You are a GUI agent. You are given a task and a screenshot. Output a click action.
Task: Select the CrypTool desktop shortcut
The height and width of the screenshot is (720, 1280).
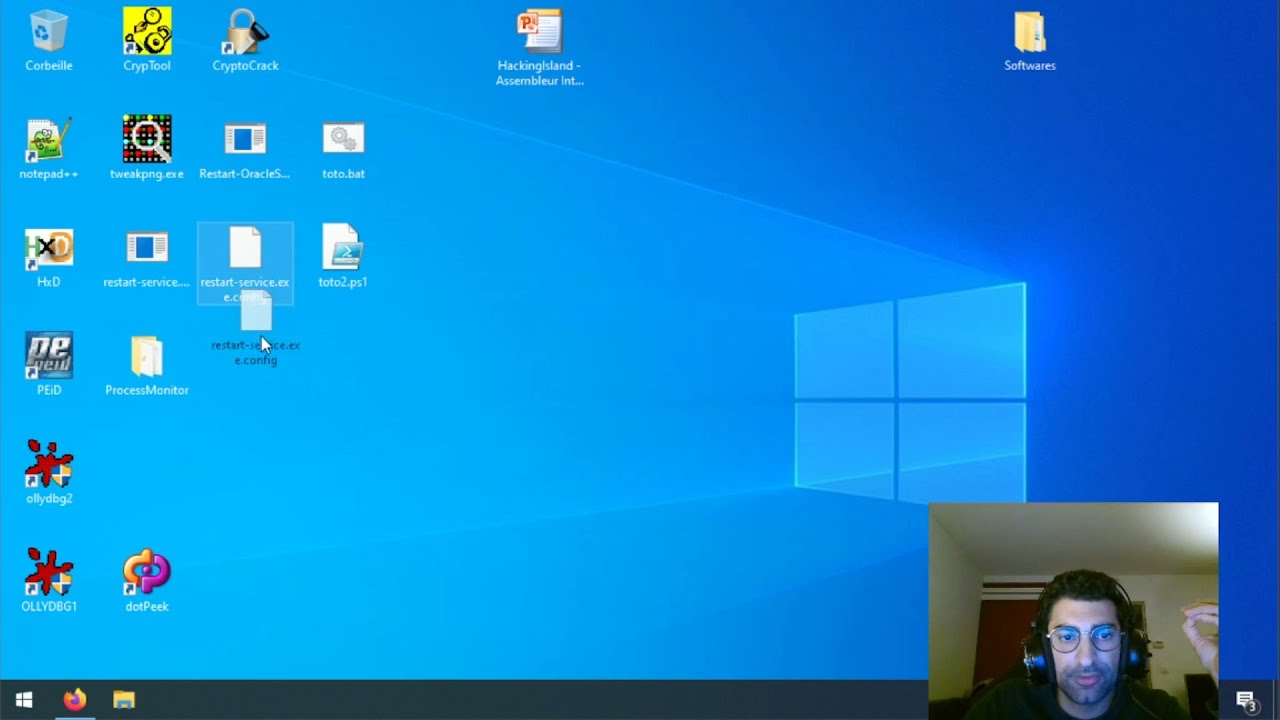(147, 41)
